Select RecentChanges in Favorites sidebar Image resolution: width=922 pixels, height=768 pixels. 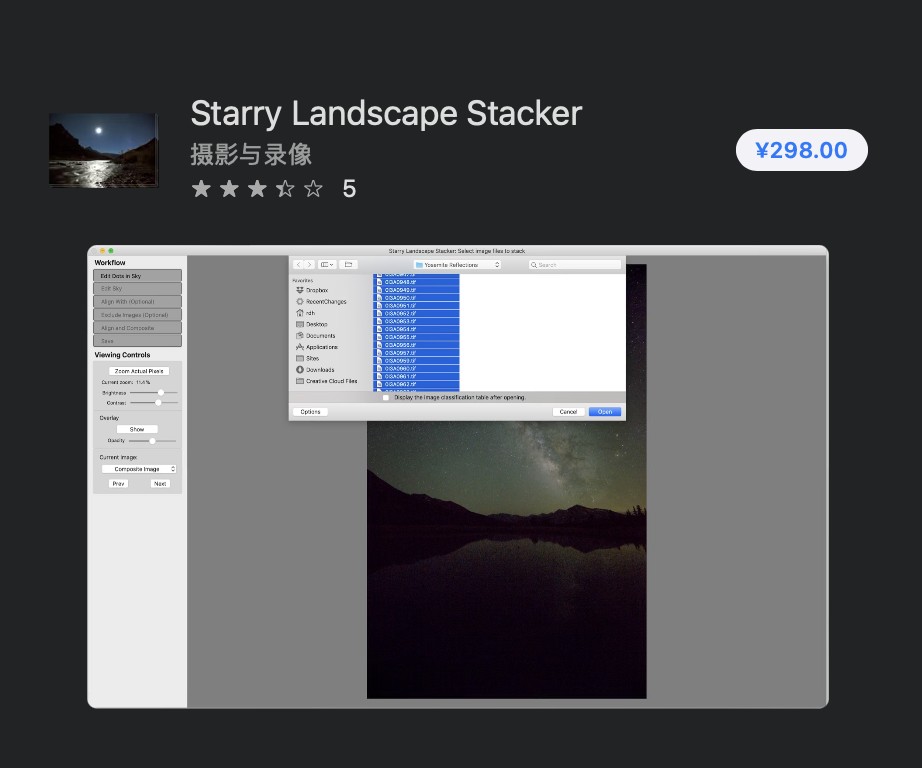(321, 302)
